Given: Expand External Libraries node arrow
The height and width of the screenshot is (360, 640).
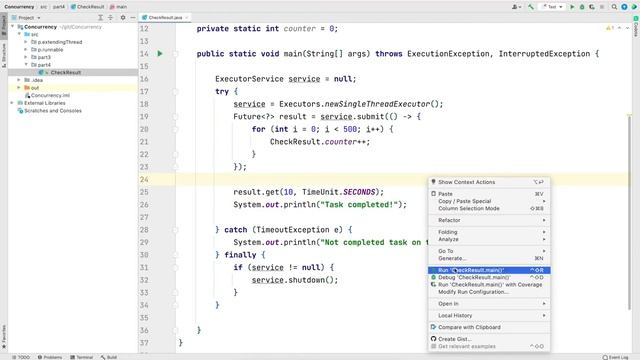Looking at the screenshot, I should click(13, 103).
